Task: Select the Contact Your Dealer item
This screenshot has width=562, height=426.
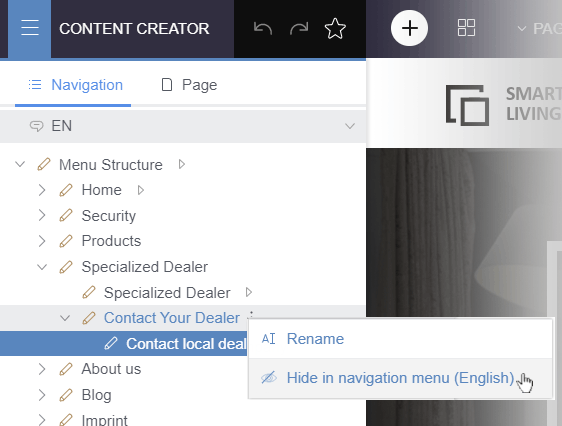Action: tap(172, 318)
